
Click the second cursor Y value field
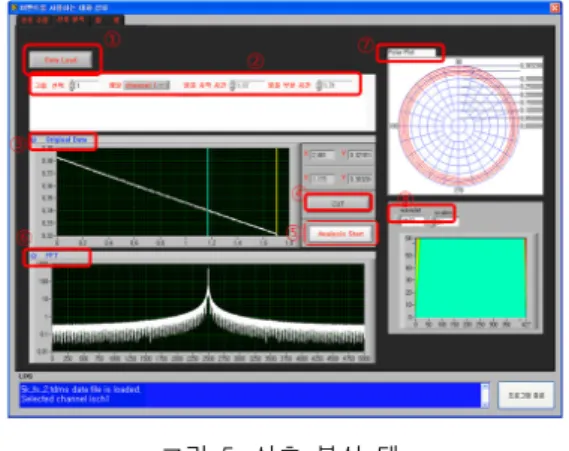360,179
